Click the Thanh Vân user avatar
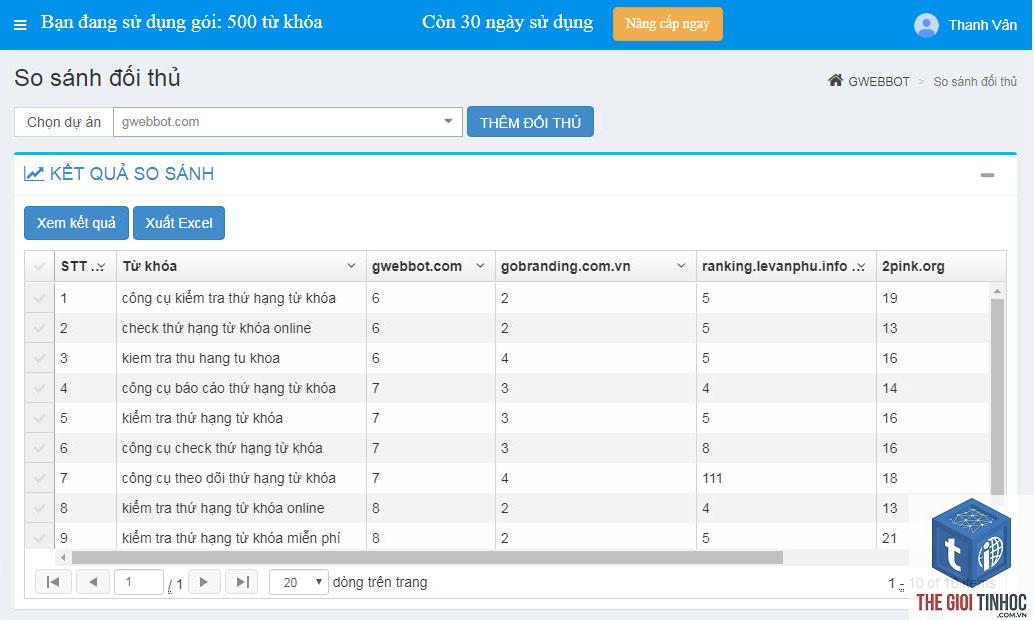 click(926, 25)
